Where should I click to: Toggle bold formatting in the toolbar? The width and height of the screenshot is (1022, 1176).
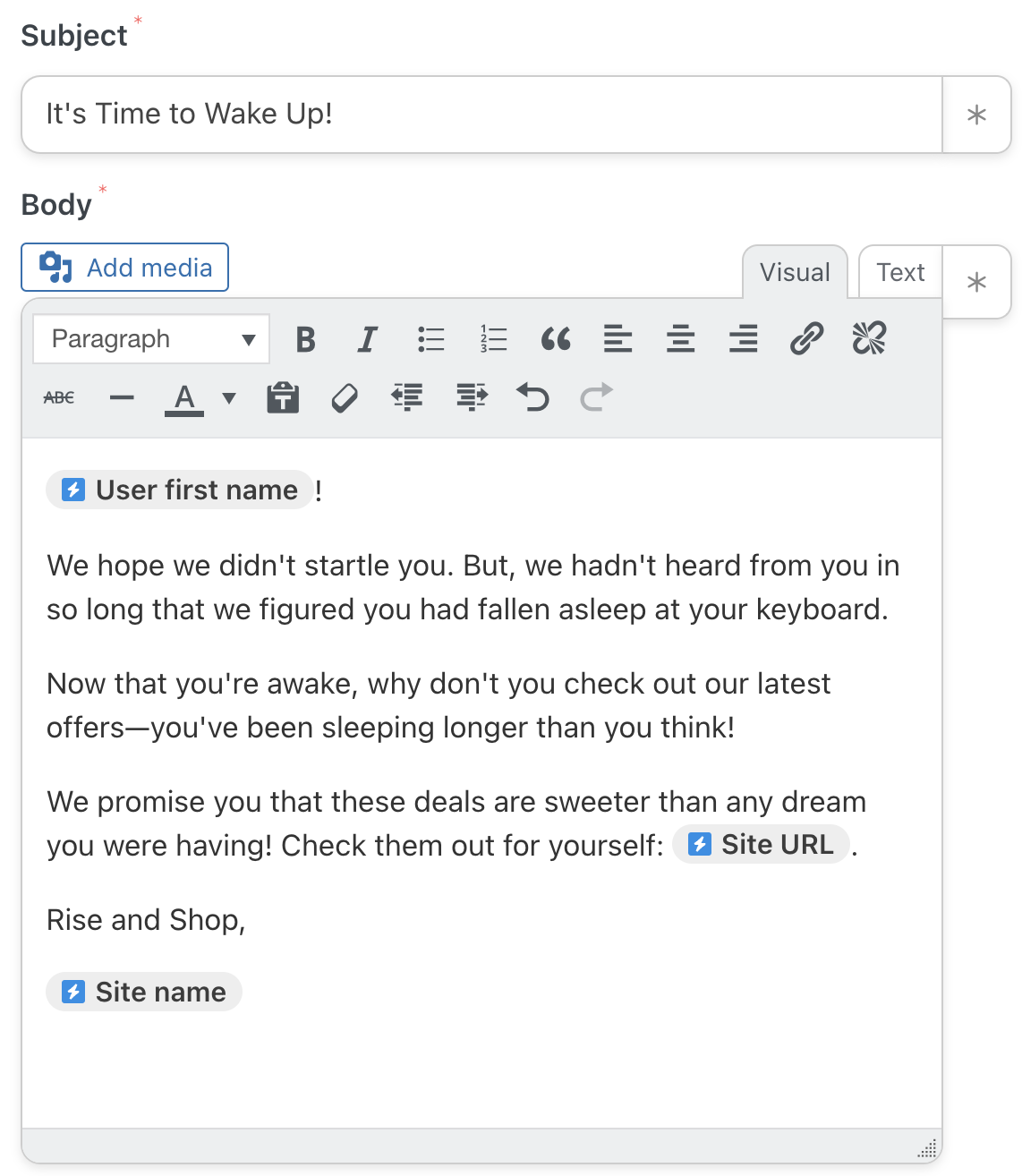pos(305,339)
